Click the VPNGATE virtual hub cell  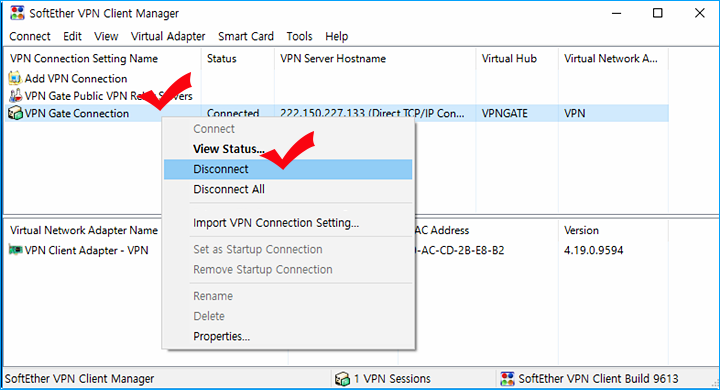click(x=504, y=113)
